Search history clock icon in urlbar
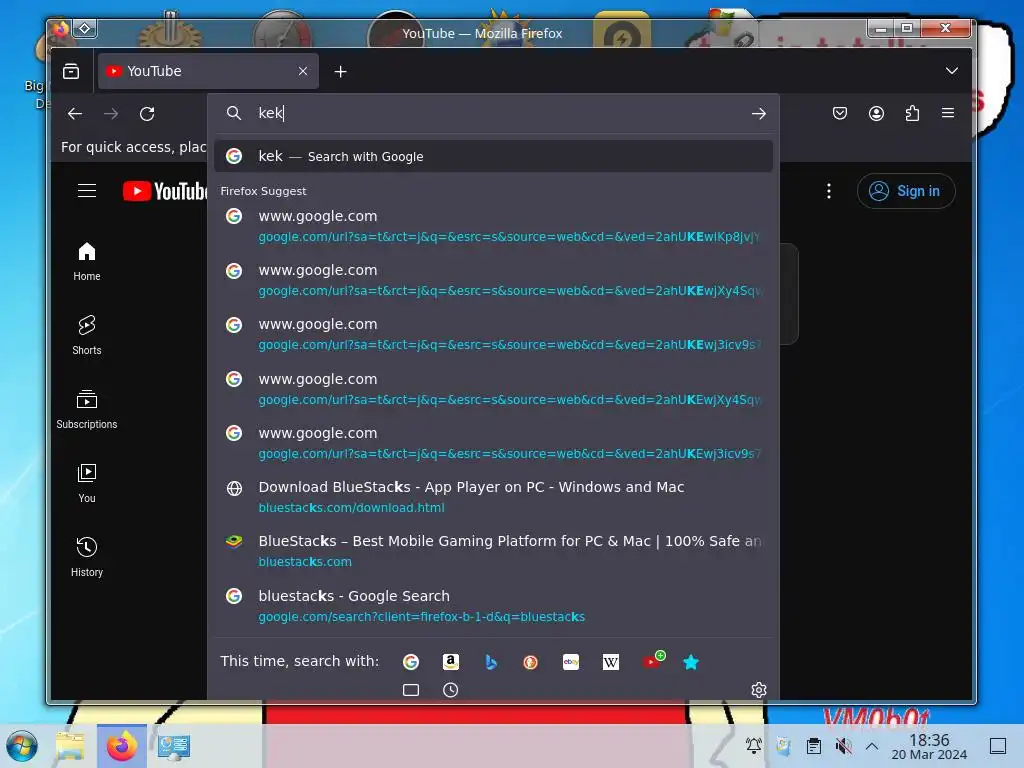1024x768 pixels. pos(451,690)
